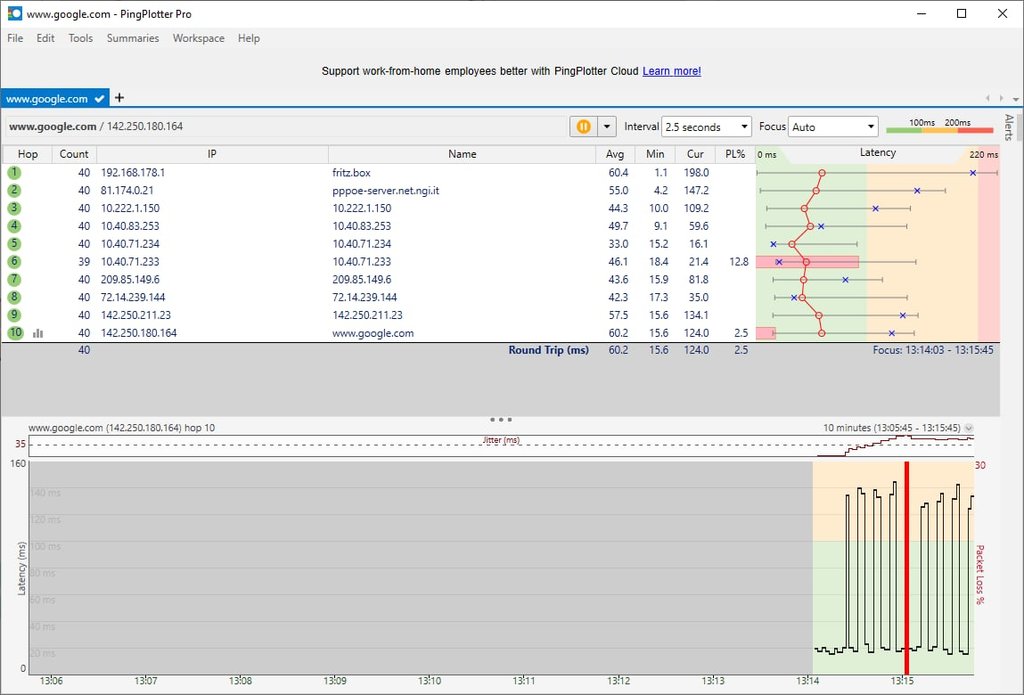
Task: Click the hop 6 green circle icon
Action: click(14, 261)
